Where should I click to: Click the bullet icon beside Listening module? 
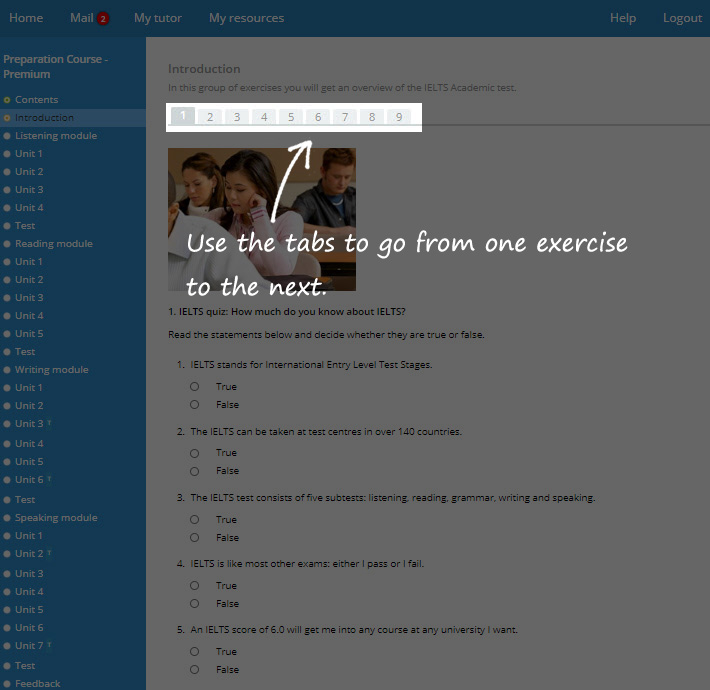(7, 136)
